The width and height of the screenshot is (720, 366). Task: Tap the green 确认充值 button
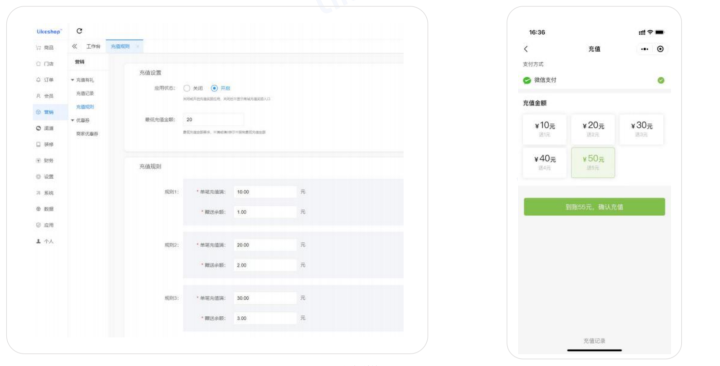594,207
